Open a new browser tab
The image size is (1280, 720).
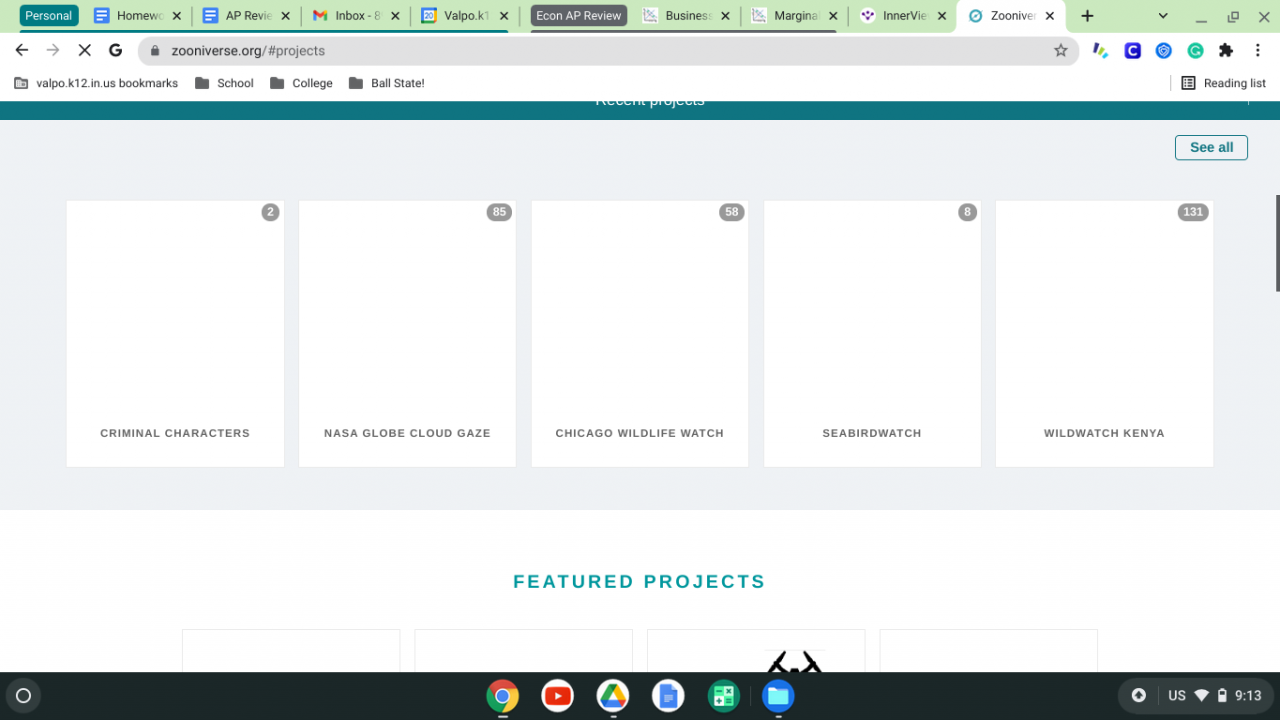pos(1087,16)
